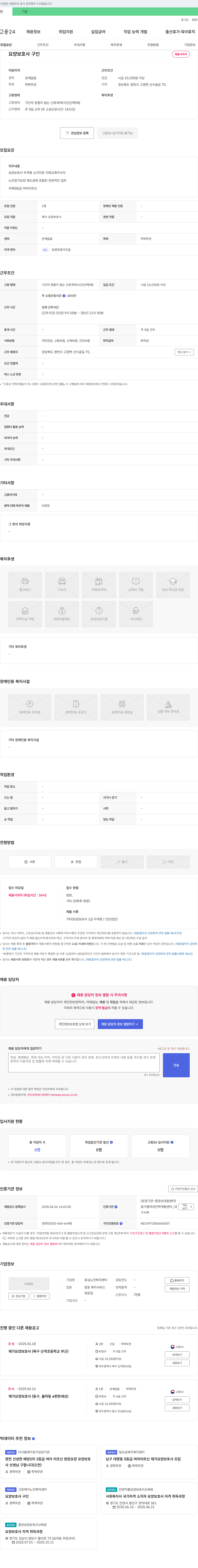Click the 열람제안 button
The width and height of the screenshot is (198, 1568).
[x=40, y=1296]
